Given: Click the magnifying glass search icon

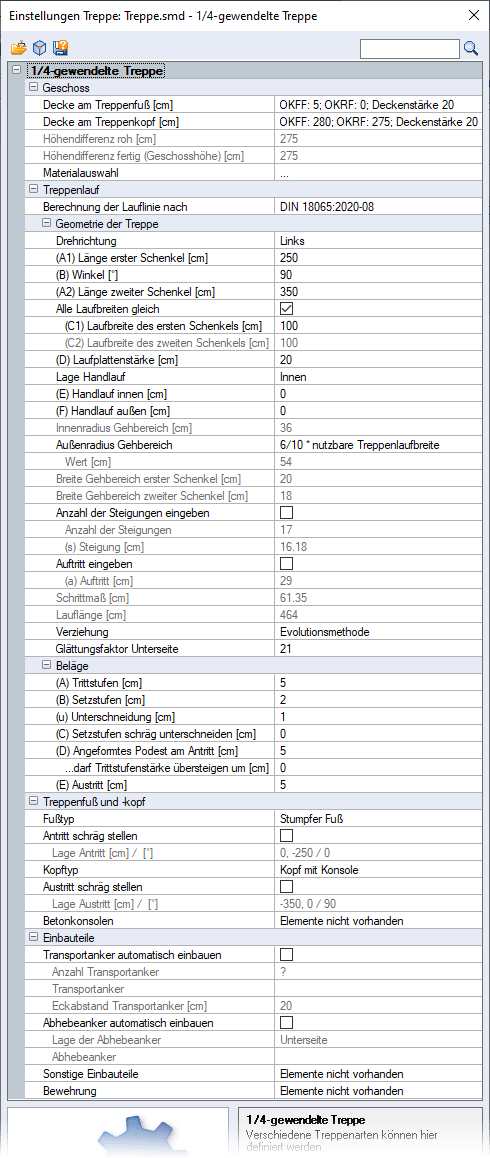Looking at the screenshot, I should pos(471,49).
